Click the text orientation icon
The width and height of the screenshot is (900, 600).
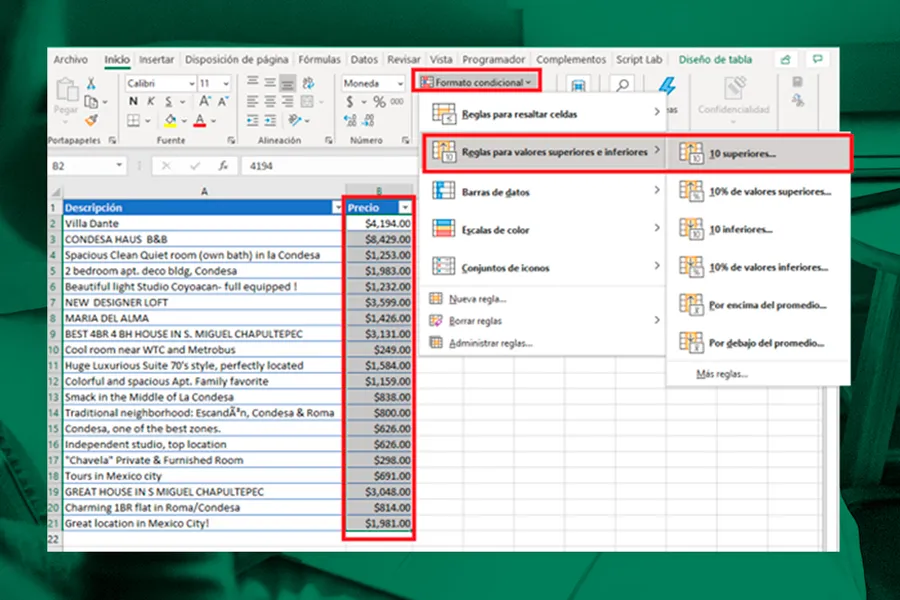(295, 121)
